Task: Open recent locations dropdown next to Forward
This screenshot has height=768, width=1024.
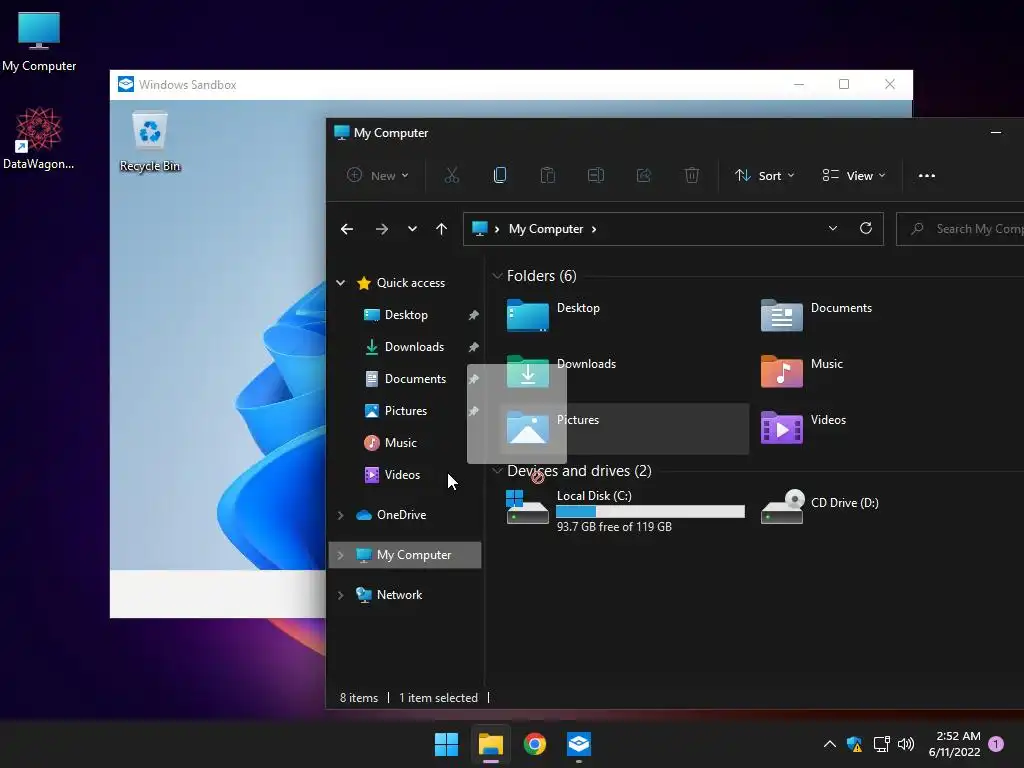Action: (412, 229)
